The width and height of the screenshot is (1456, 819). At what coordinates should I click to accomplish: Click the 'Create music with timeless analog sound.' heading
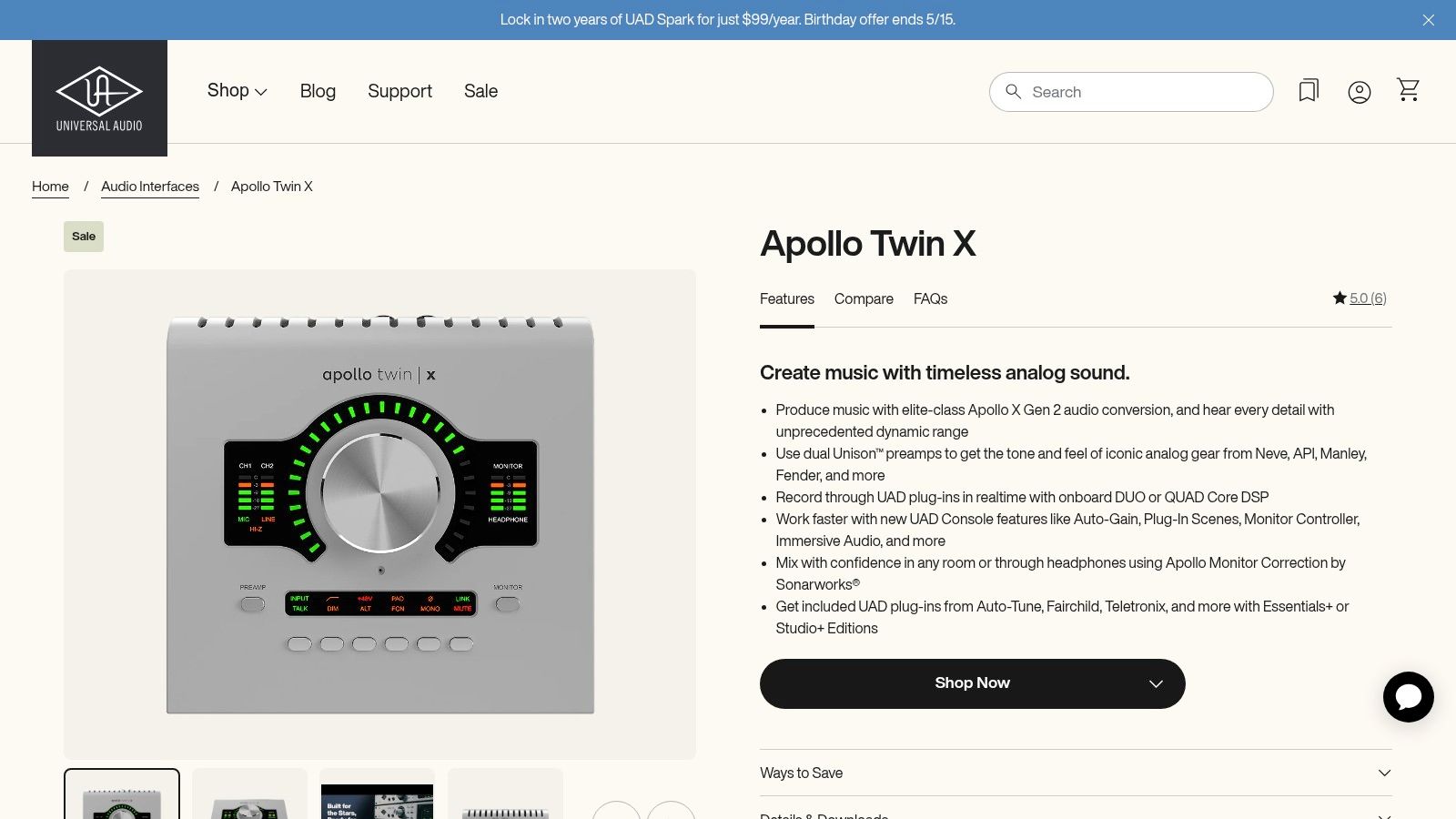click(945, 372)
